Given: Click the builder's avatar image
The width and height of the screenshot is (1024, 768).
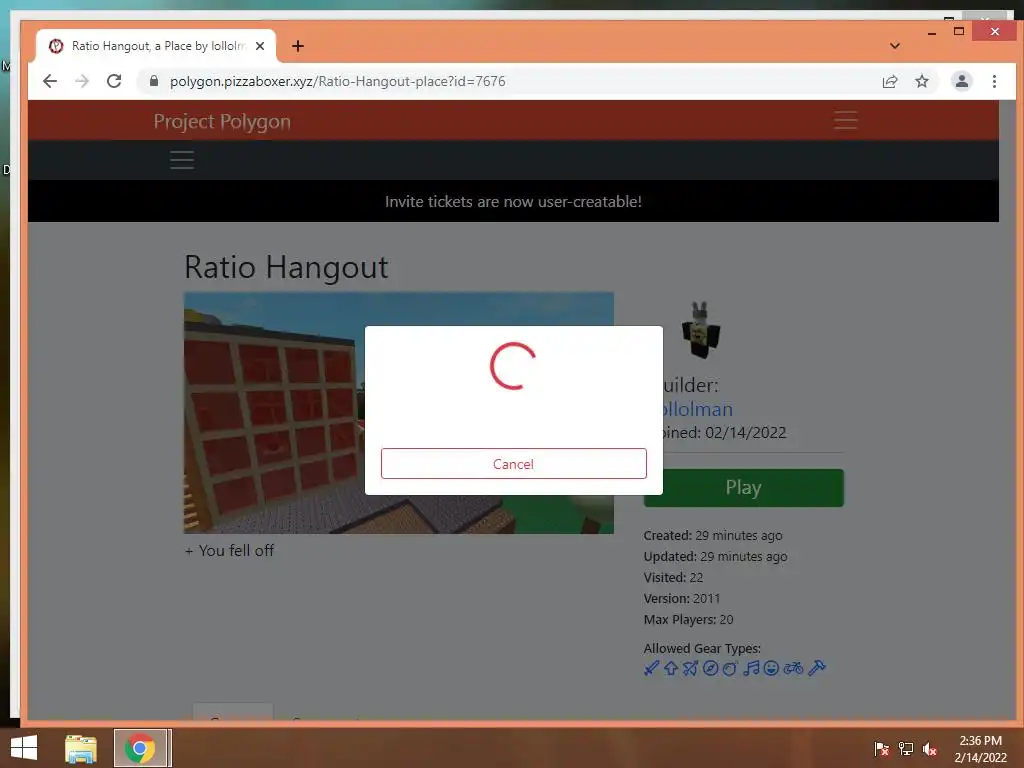Looking at the screenshot, I should click(700, 330).
